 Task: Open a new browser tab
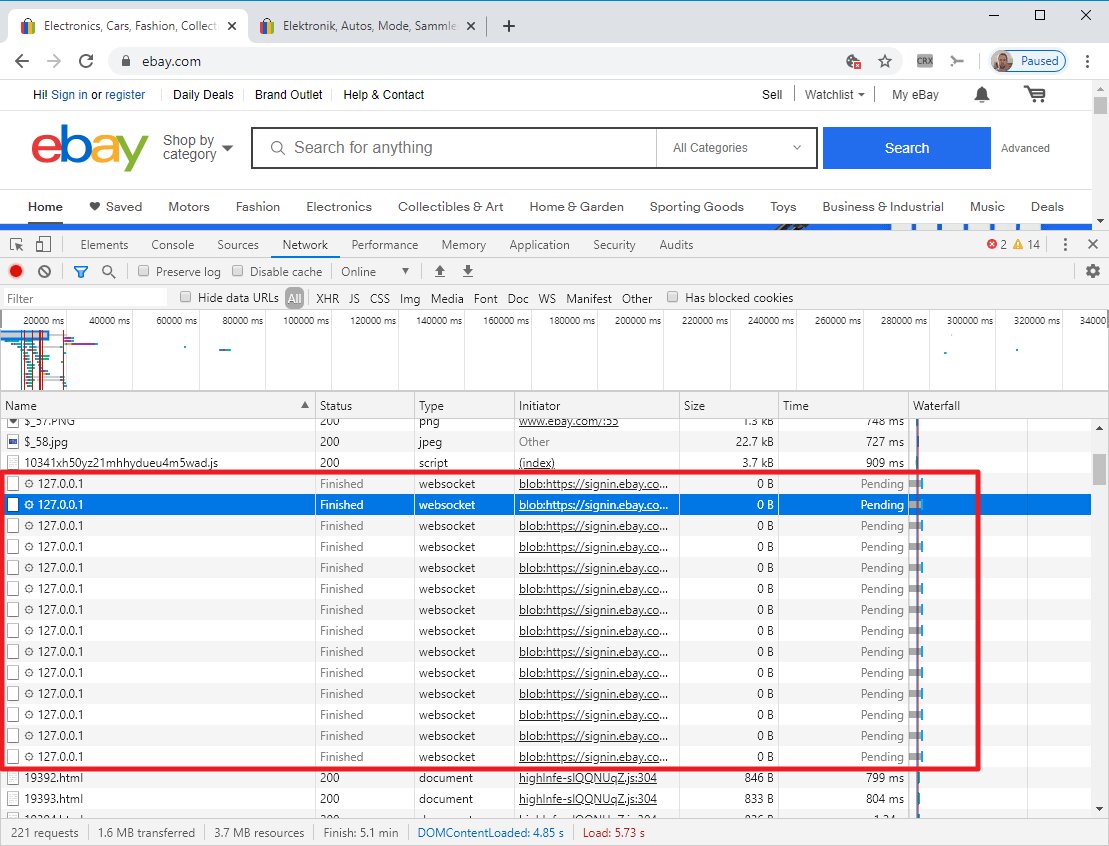click(x=509, y=26)
